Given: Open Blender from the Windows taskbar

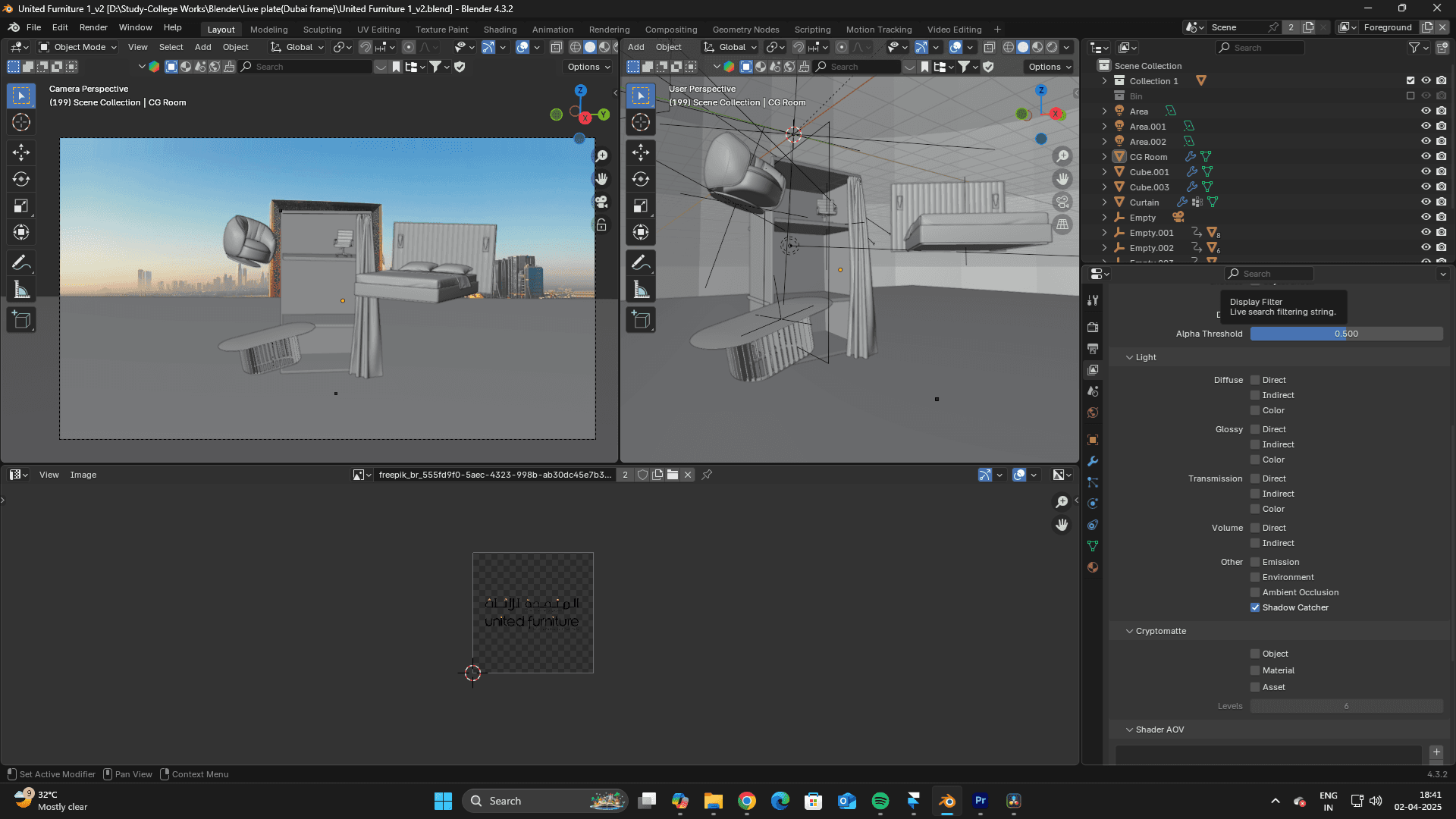Looking at the screenshot, I should click(x=947, y=801).
